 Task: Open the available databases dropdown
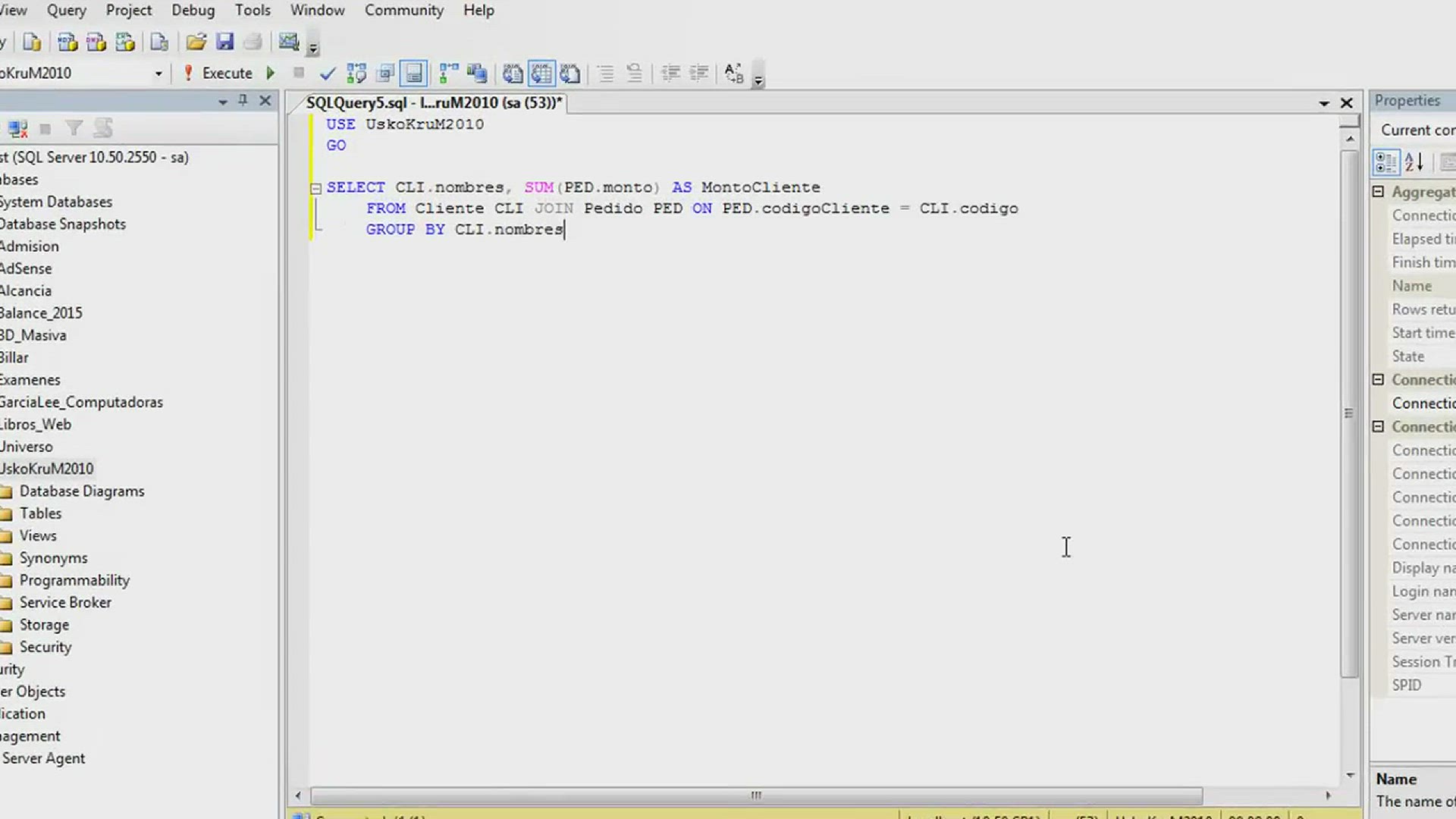pyautogui.click(x=158, y=73)
